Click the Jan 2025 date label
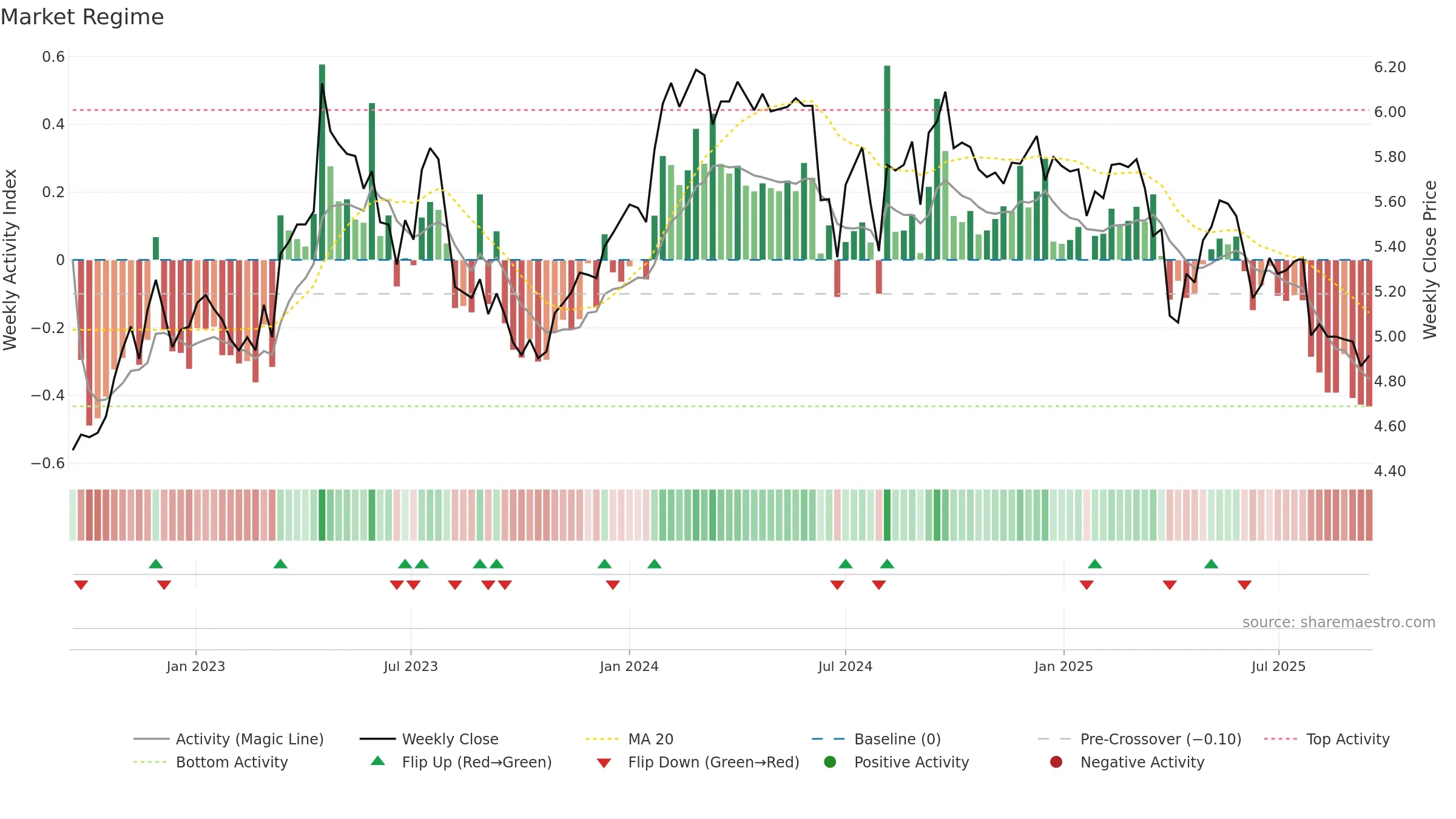Image resolution: width=1456 pixels, height=819 pixels. point(1063,666)
